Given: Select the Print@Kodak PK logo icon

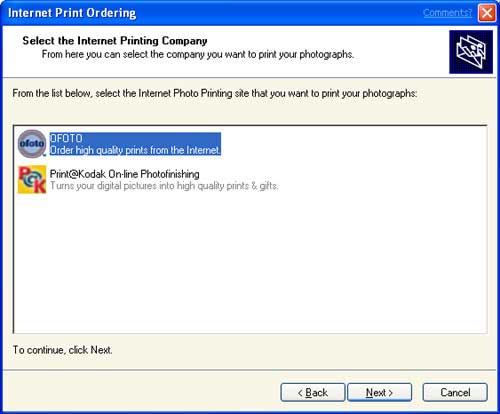Looking at the screenshot, I should pyautogui.click(x=32, y=179).
